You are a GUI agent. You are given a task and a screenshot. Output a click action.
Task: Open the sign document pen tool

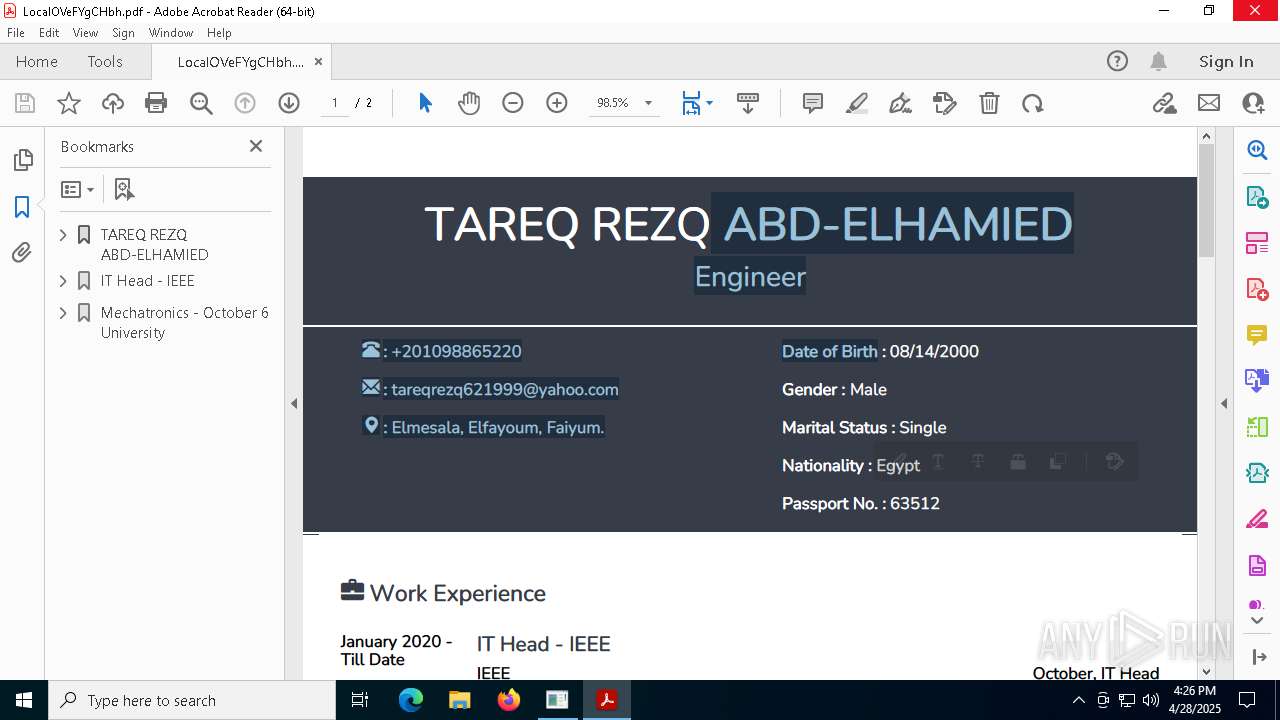(901, 103)
